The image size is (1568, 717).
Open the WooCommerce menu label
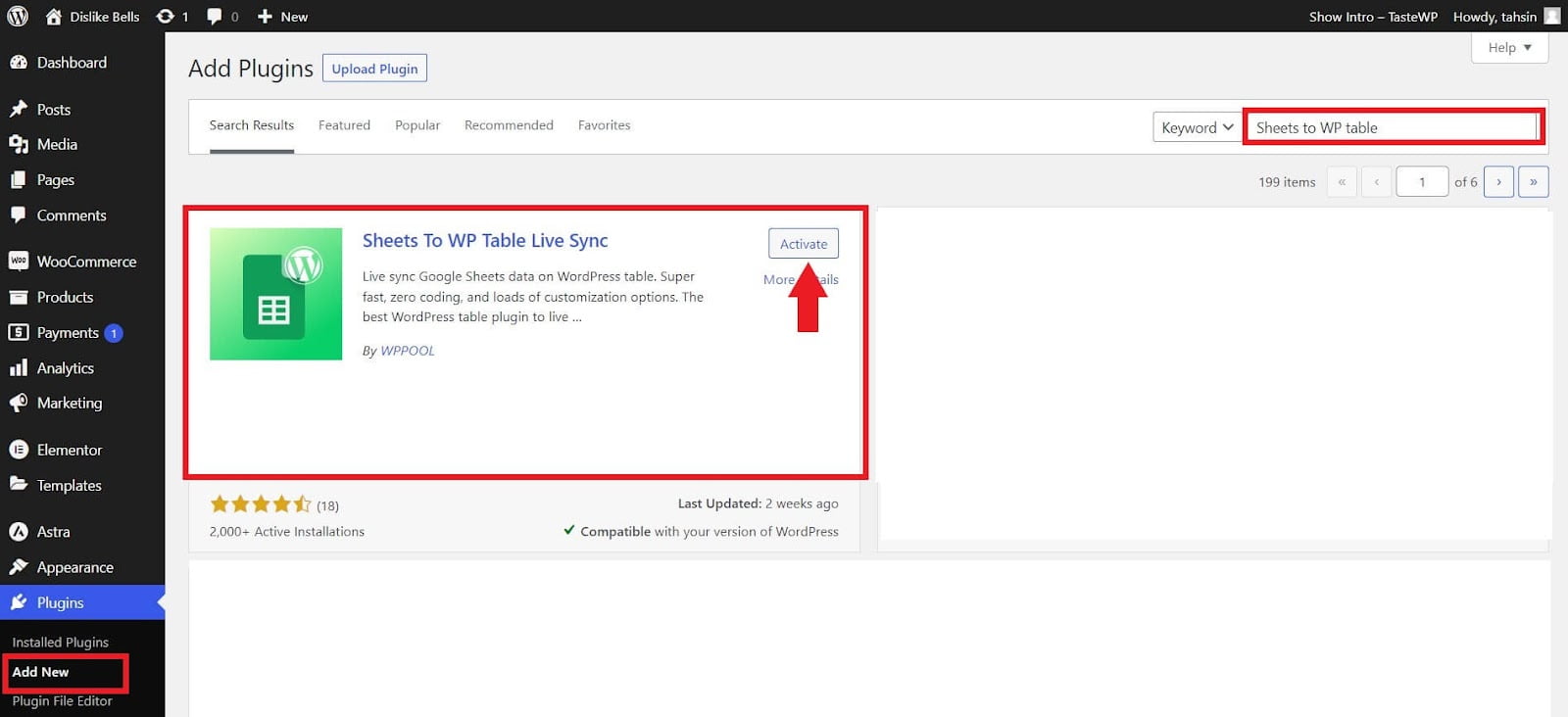86,262
